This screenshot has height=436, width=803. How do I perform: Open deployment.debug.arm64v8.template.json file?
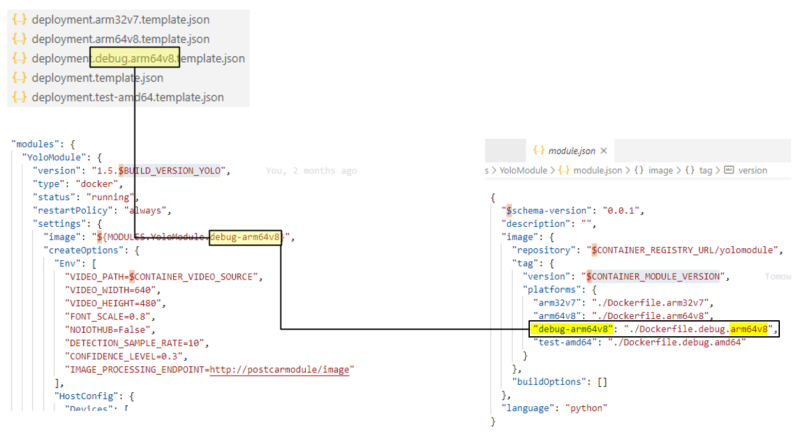(x=138, y=58)
